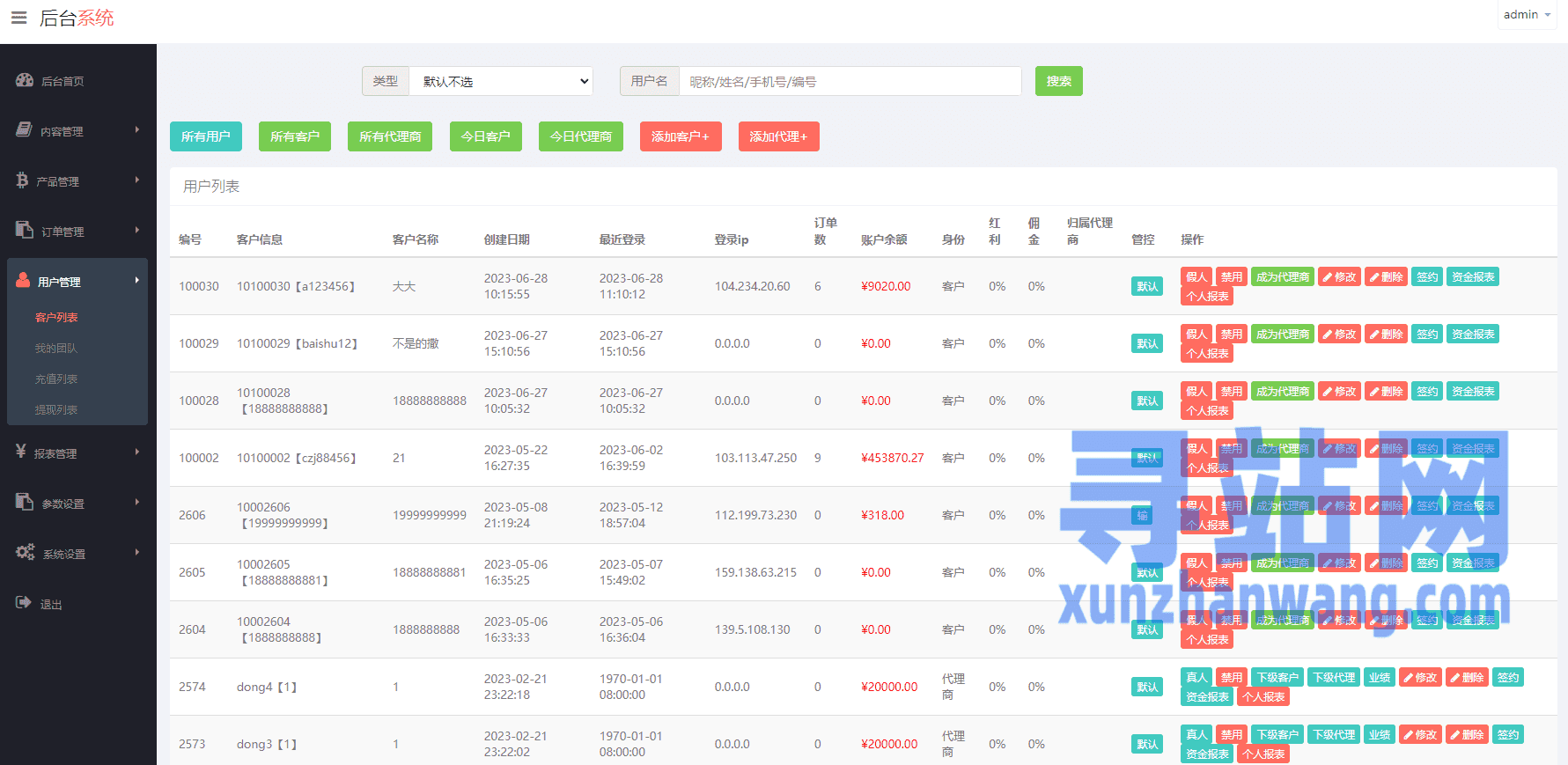View 下级代理 for agent 2573

(x=1334, y=735)
